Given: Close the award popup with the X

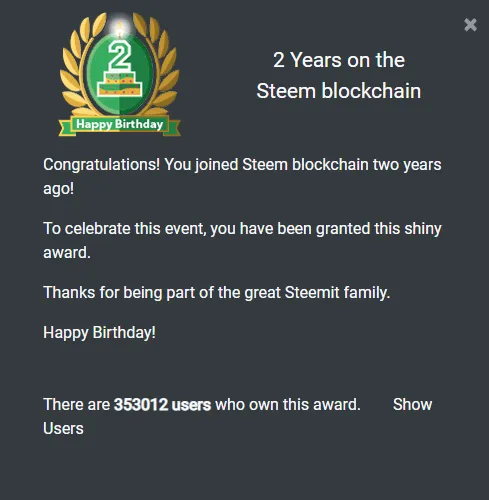Looking at the screenshot, I should coord(470,25).
